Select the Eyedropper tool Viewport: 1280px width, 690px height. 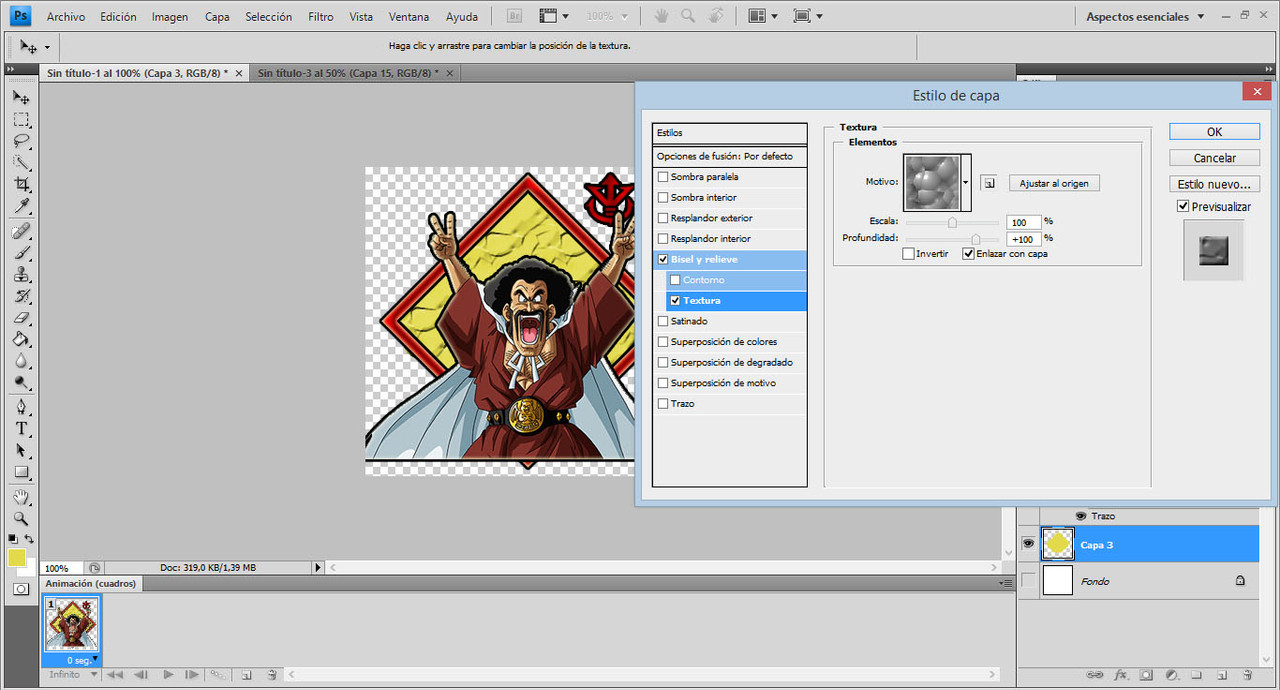21,207
